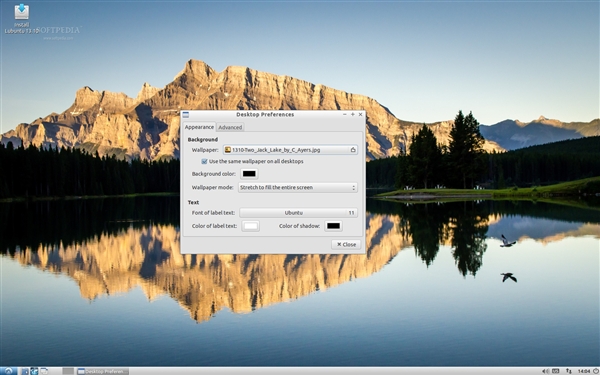Viewport: 600px width, 375px height.
Task: Open the Install Lubuntu 13.10 desktop icon
Action: [x=21, y=18]
